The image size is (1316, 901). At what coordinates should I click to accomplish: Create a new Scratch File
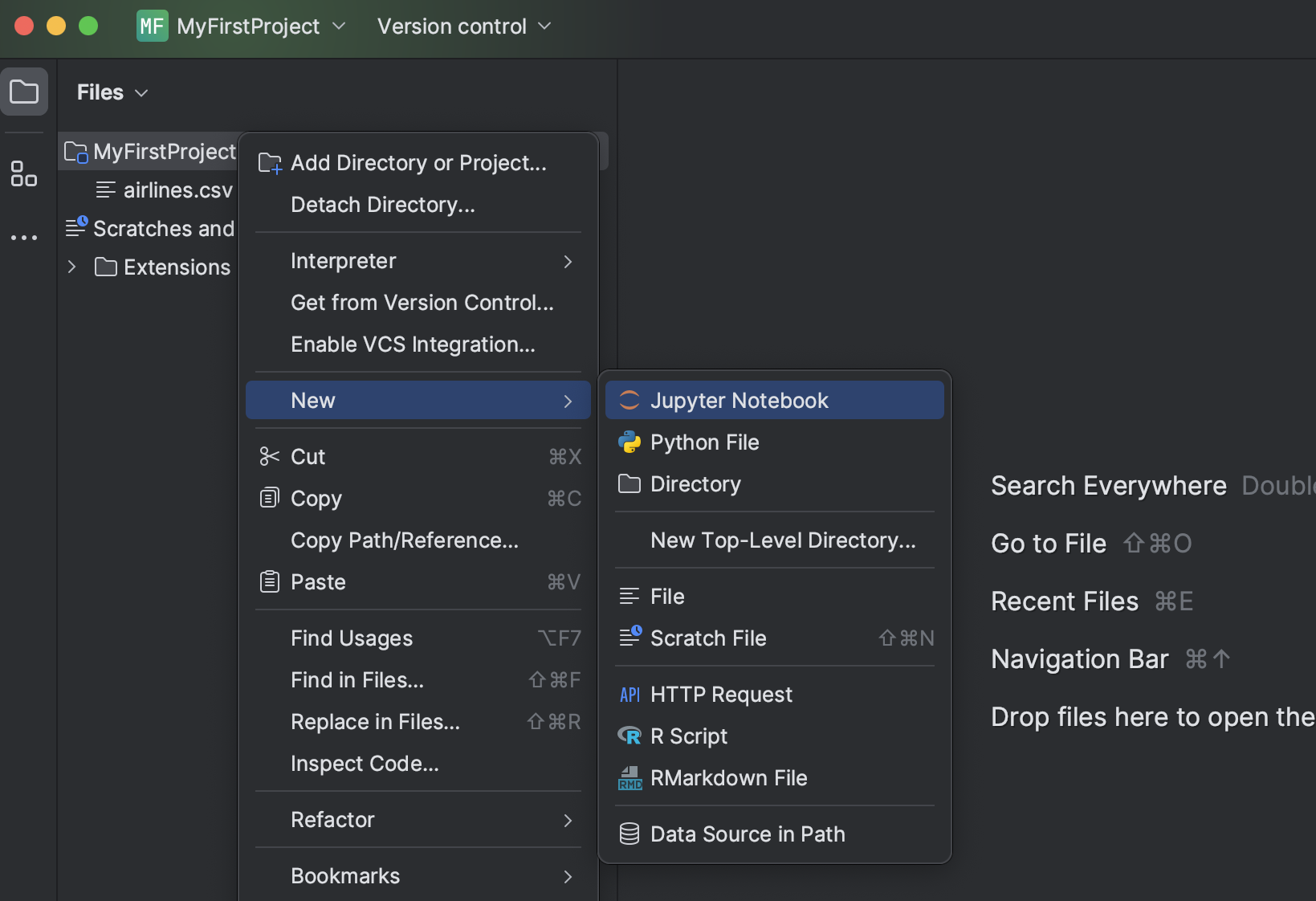(708, 638)
